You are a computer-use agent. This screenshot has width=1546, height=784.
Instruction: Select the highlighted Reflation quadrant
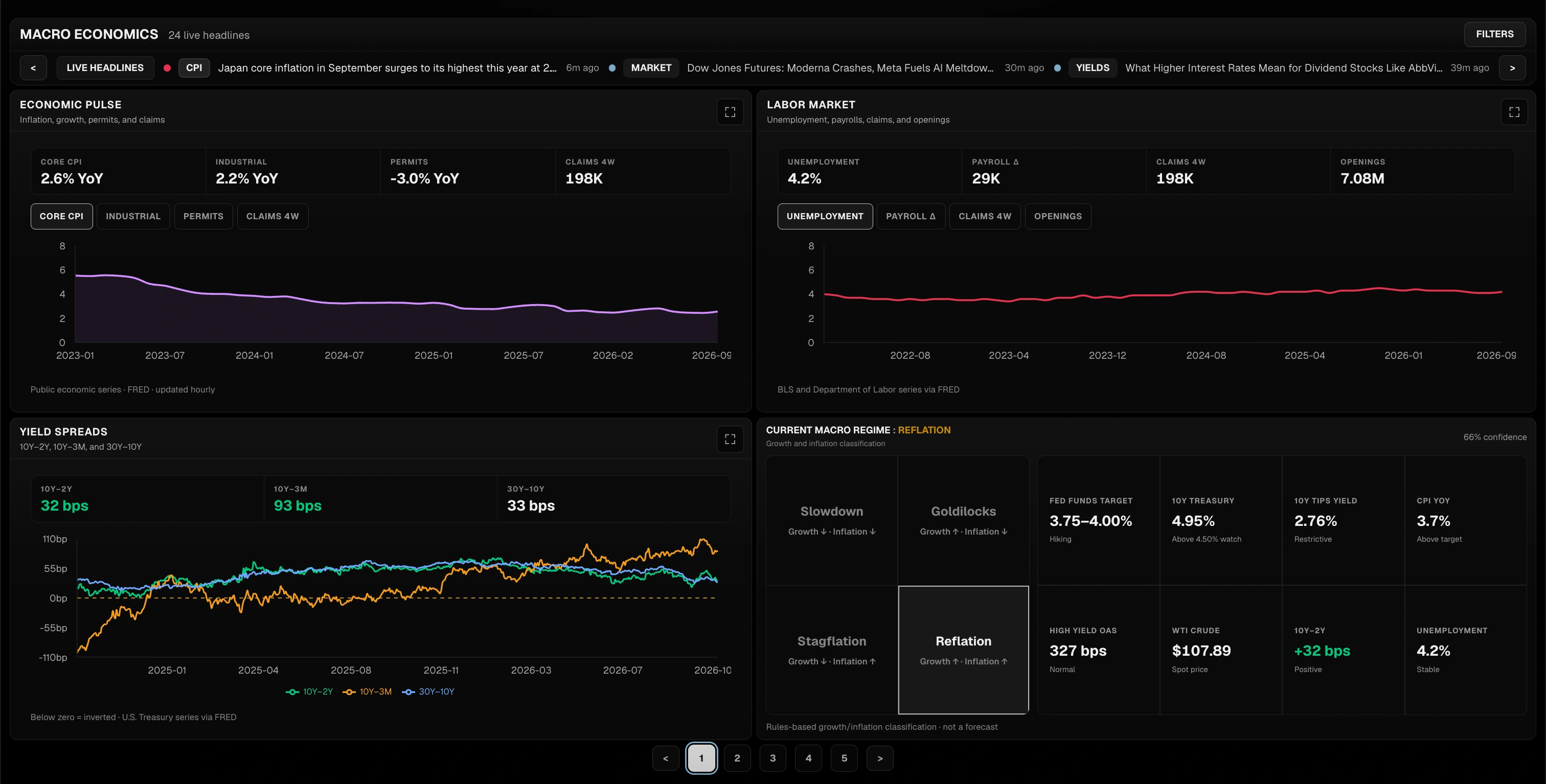(x=963, y=650)
